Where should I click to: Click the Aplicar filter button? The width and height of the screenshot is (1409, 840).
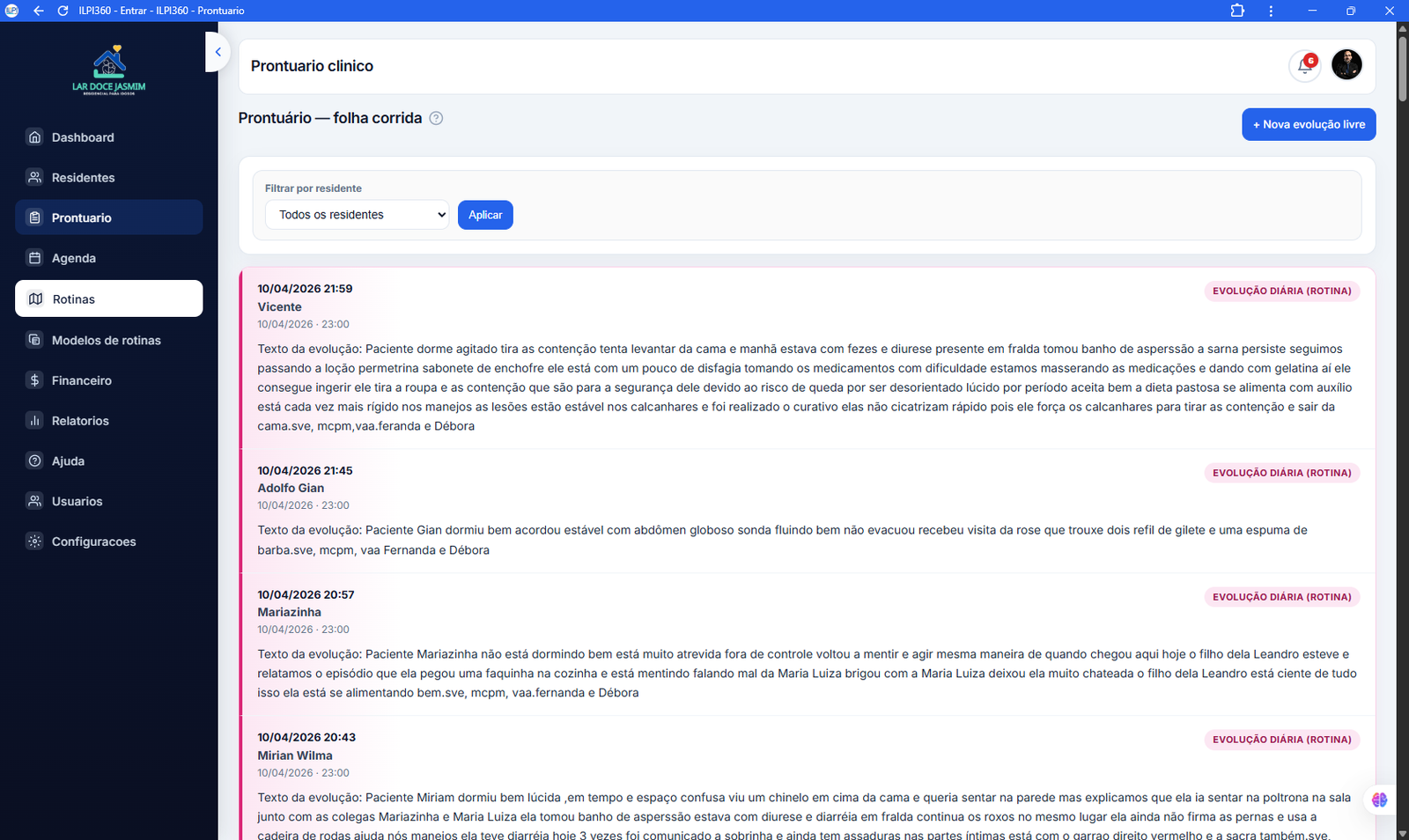click(485, 215)
